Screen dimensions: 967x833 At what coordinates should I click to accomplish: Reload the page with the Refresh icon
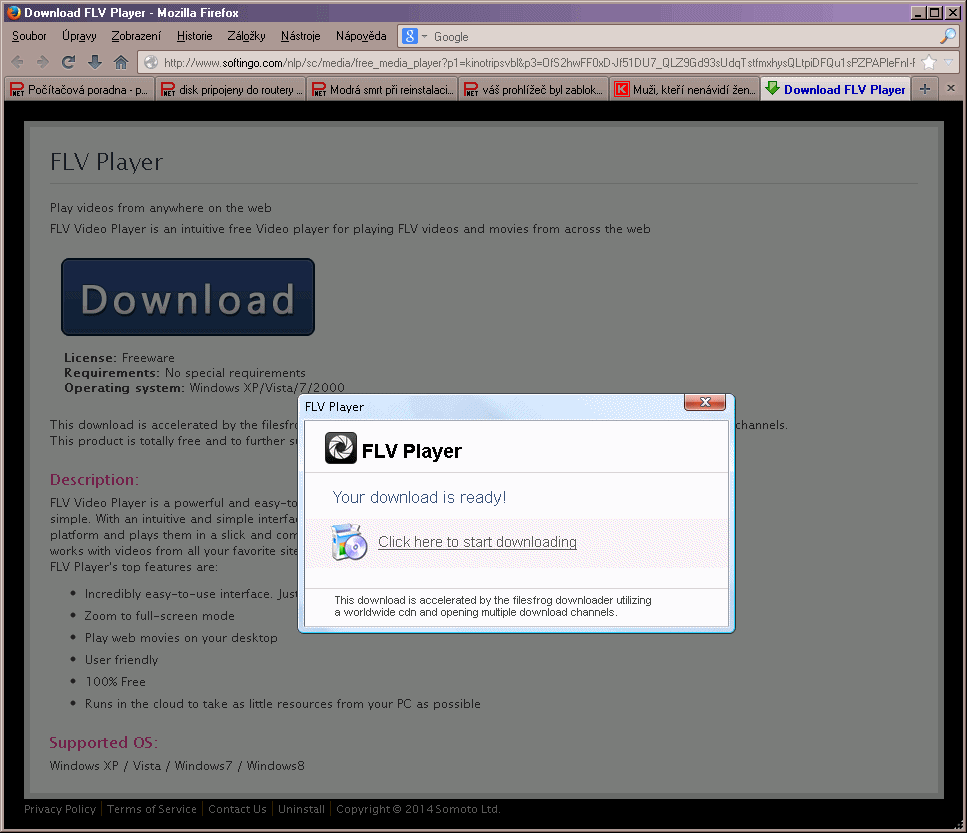tap(68, 62)
